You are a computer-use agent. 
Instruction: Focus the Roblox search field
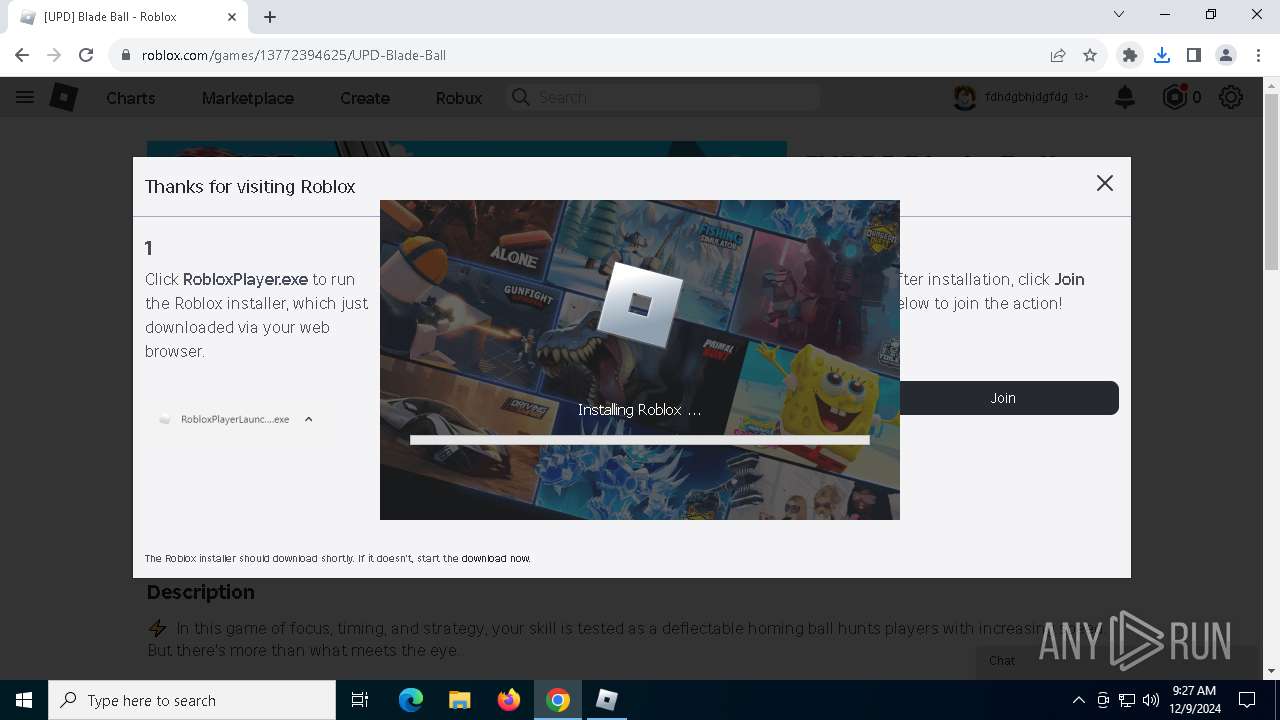click(x=663, y=97)
